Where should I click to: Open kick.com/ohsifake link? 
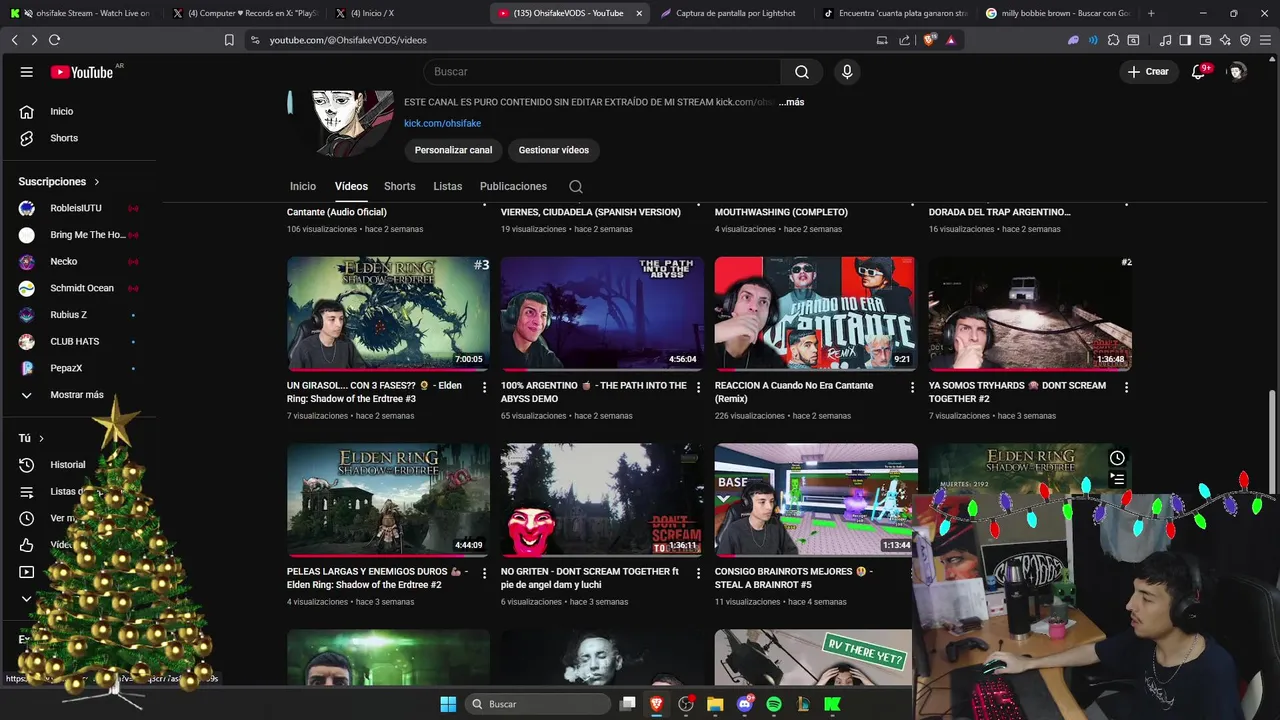click(442, 123)
